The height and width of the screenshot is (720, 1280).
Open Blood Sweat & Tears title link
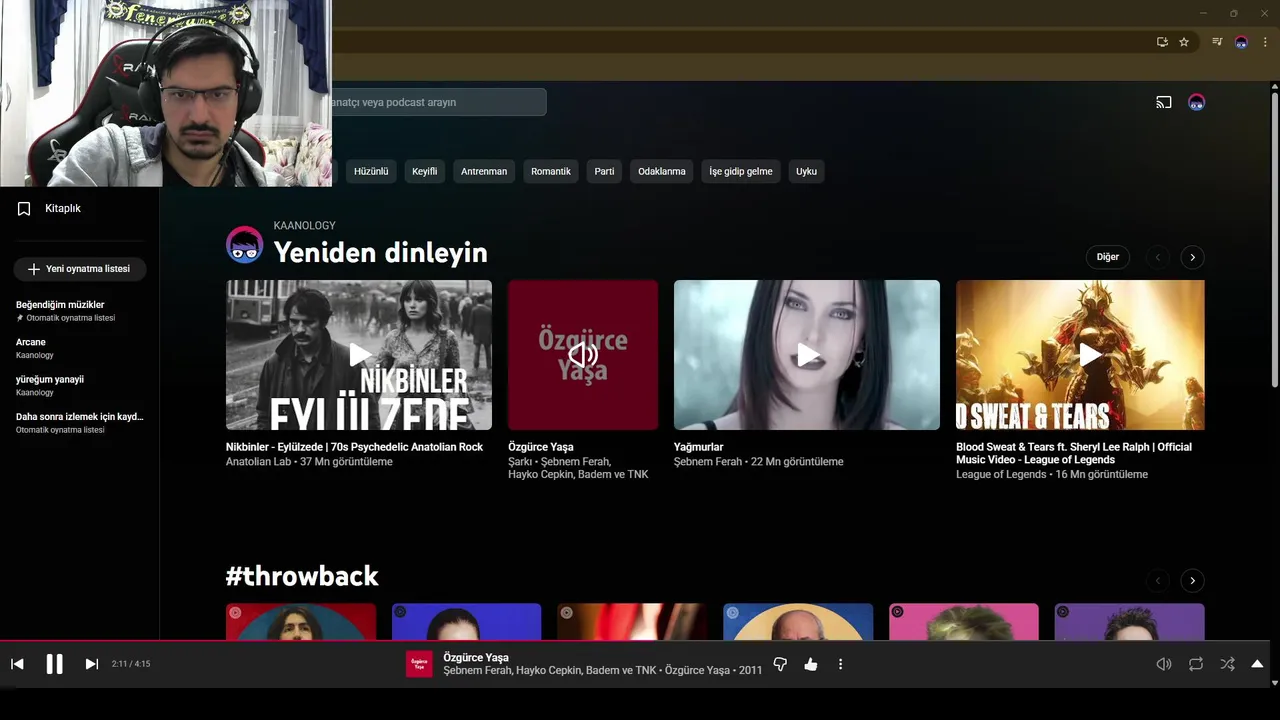(x=1074, y=453)
